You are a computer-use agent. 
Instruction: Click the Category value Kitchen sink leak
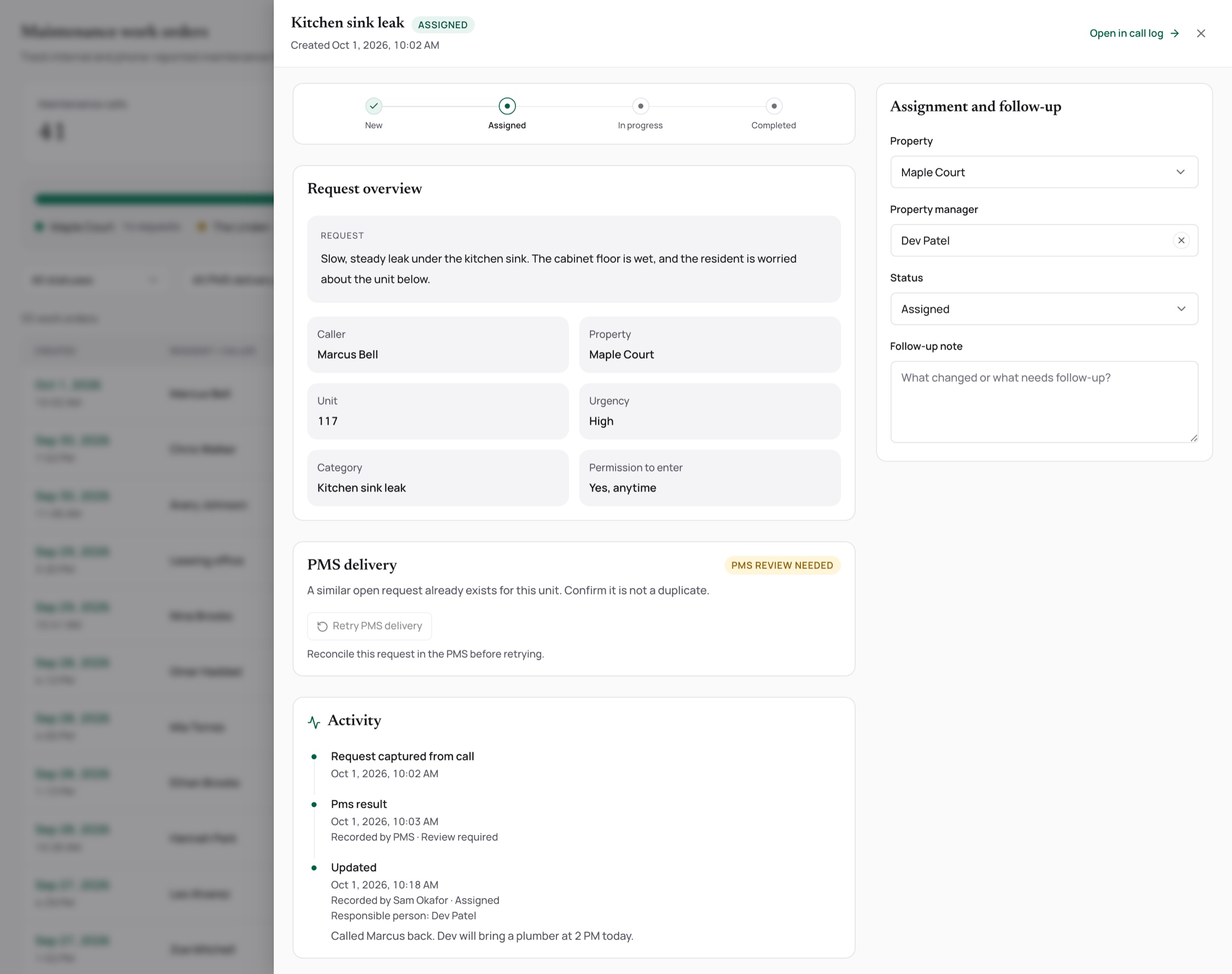pyautogui.click(x=361, y=488)
